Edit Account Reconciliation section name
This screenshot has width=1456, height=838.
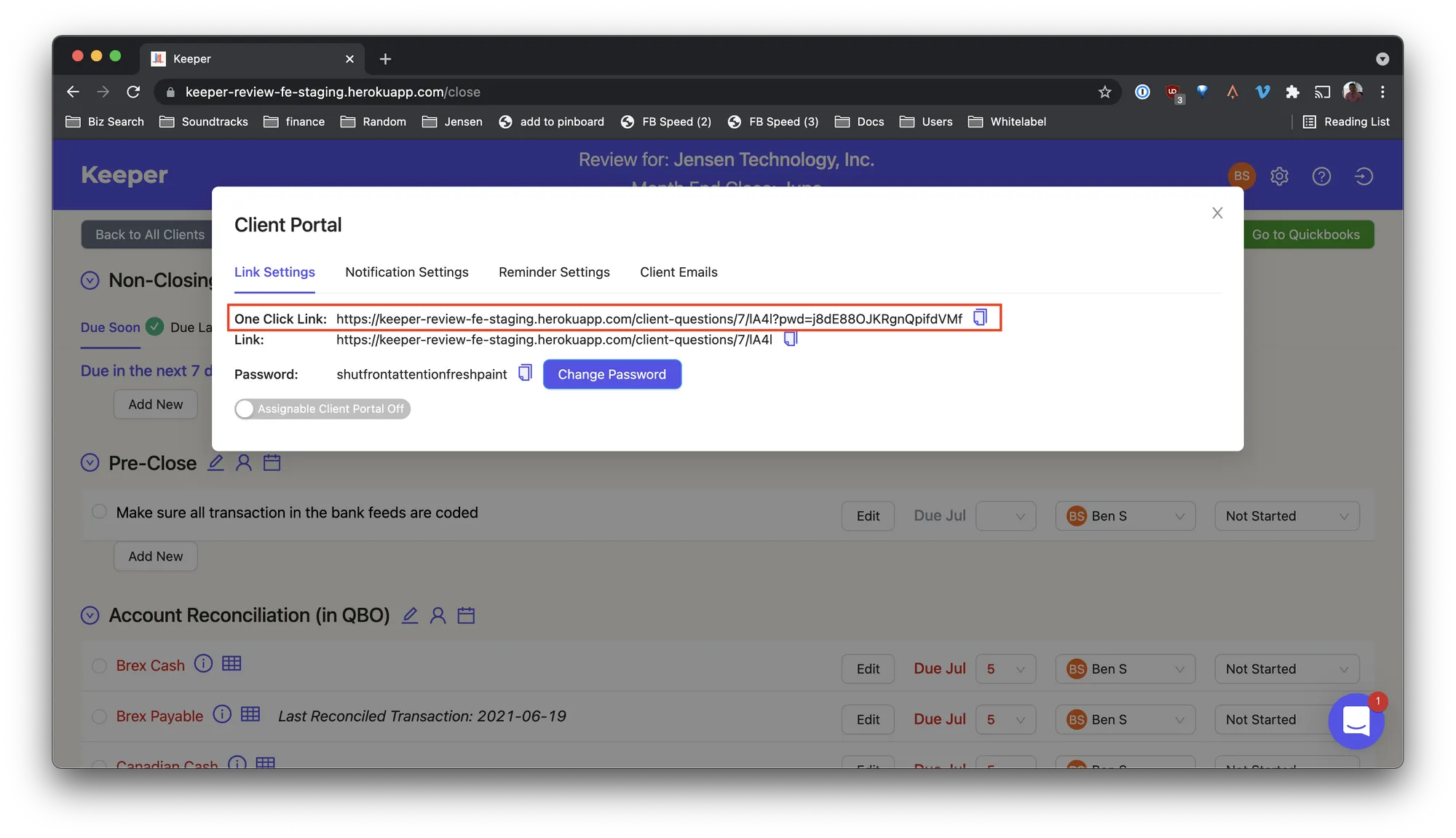[410, 615]
